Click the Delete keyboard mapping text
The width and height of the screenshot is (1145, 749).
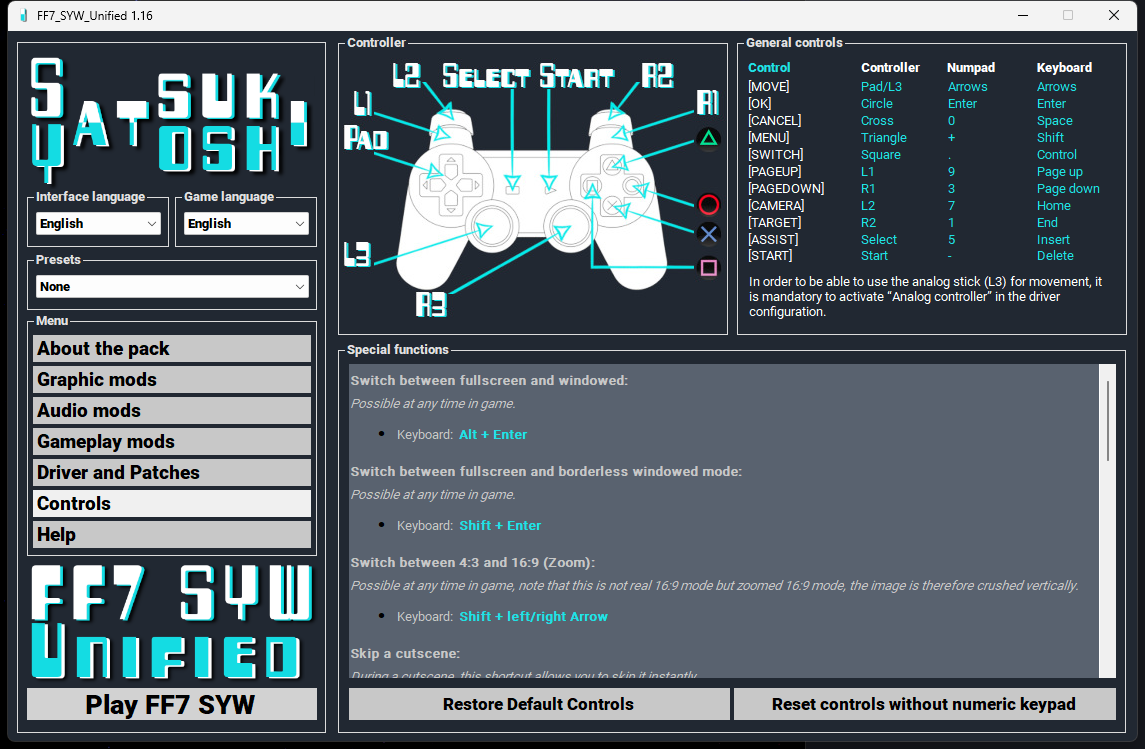[1055, 256]
